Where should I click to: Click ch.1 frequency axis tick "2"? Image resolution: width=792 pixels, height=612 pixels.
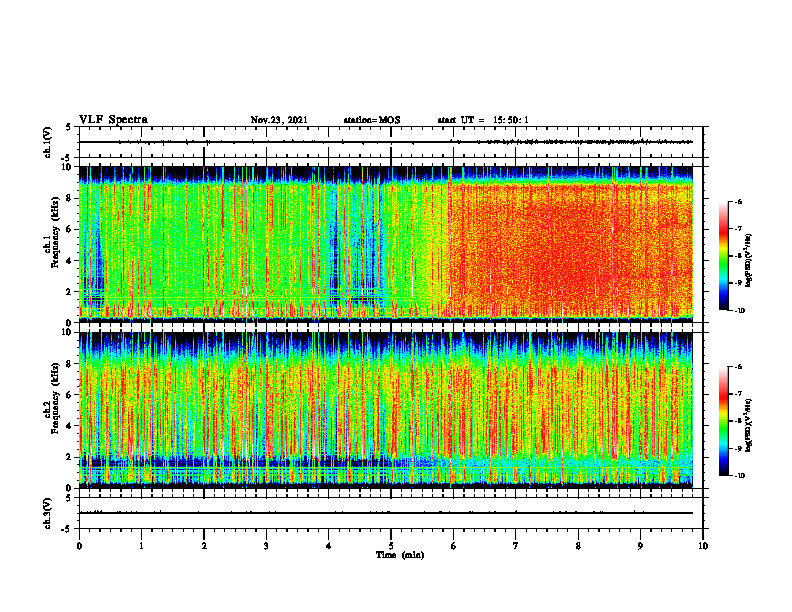click(x=70, y=291)
